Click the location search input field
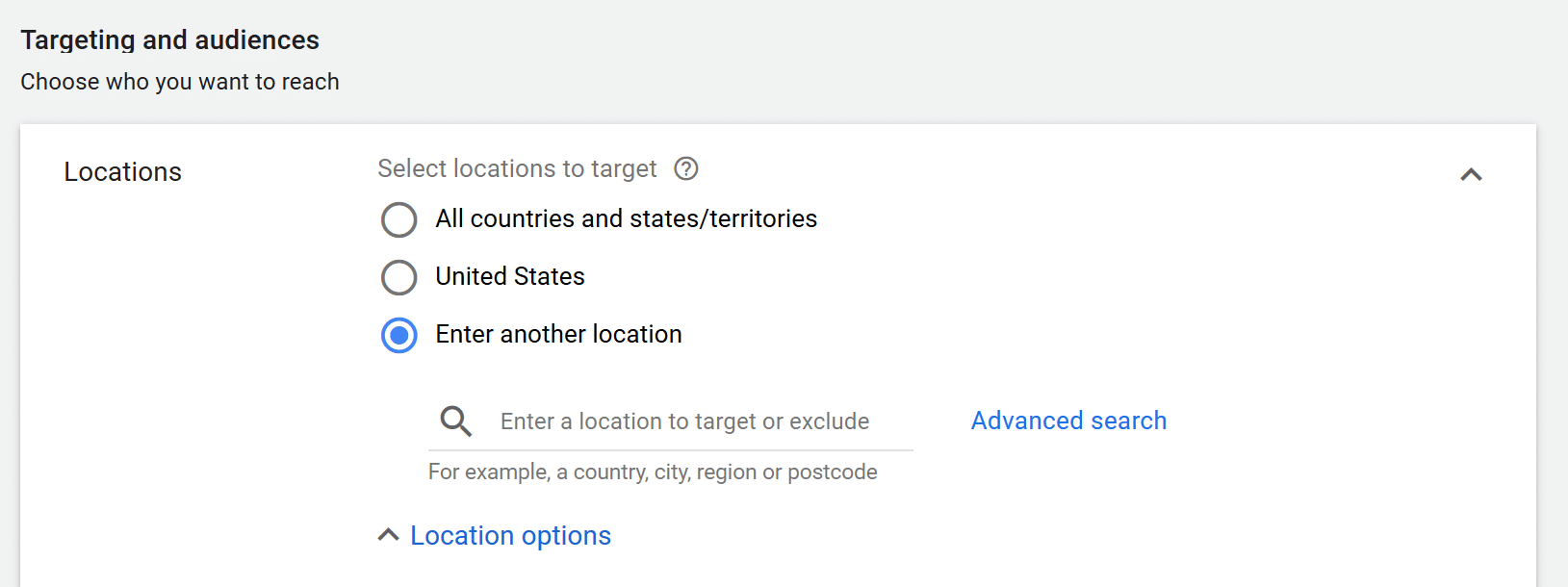Viewport: 1568px width, 587px height. click(x=683, y=421)
